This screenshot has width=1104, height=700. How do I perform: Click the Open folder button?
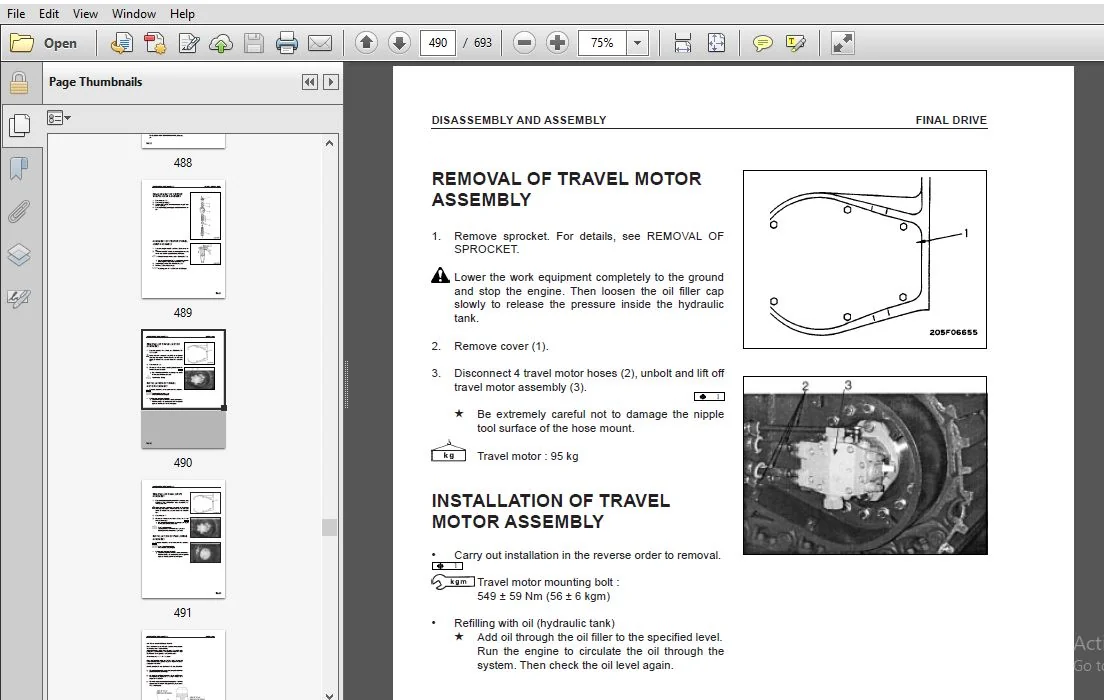coord(44,43)
